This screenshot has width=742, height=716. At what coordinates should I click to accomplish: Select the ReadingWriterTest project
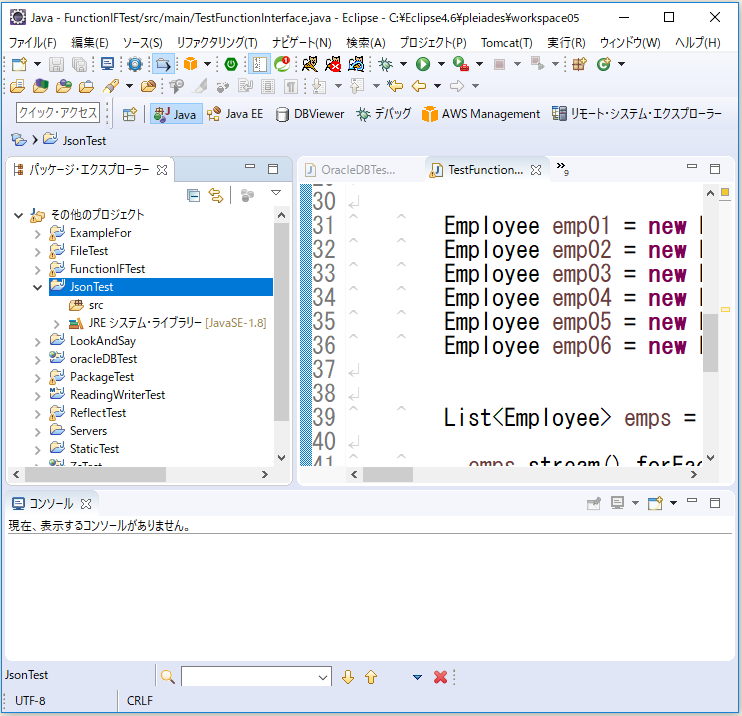click(x=117, y=395)
